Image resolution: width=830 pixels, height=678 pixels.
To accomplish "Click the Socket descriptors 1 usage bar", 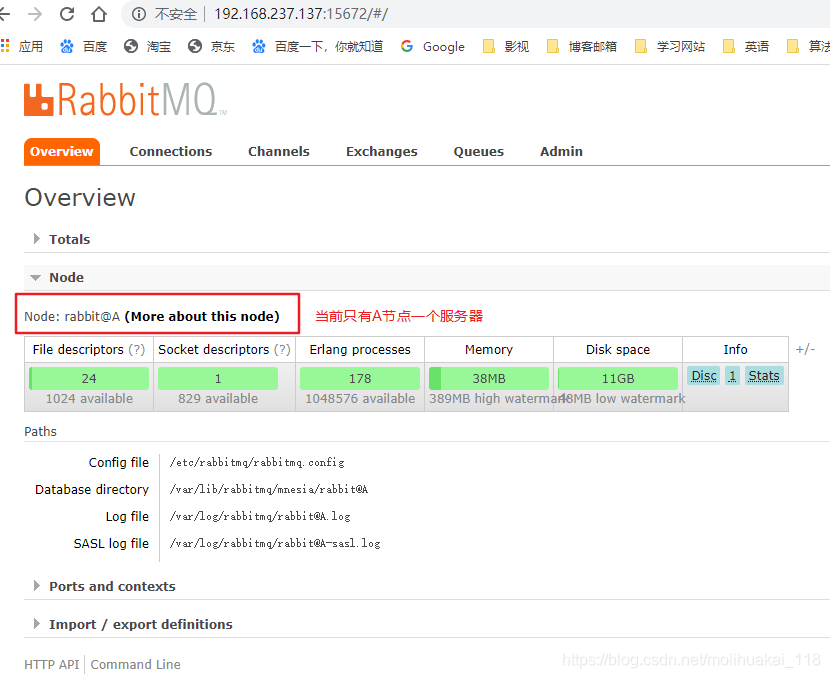I will (x=218, y=378).
